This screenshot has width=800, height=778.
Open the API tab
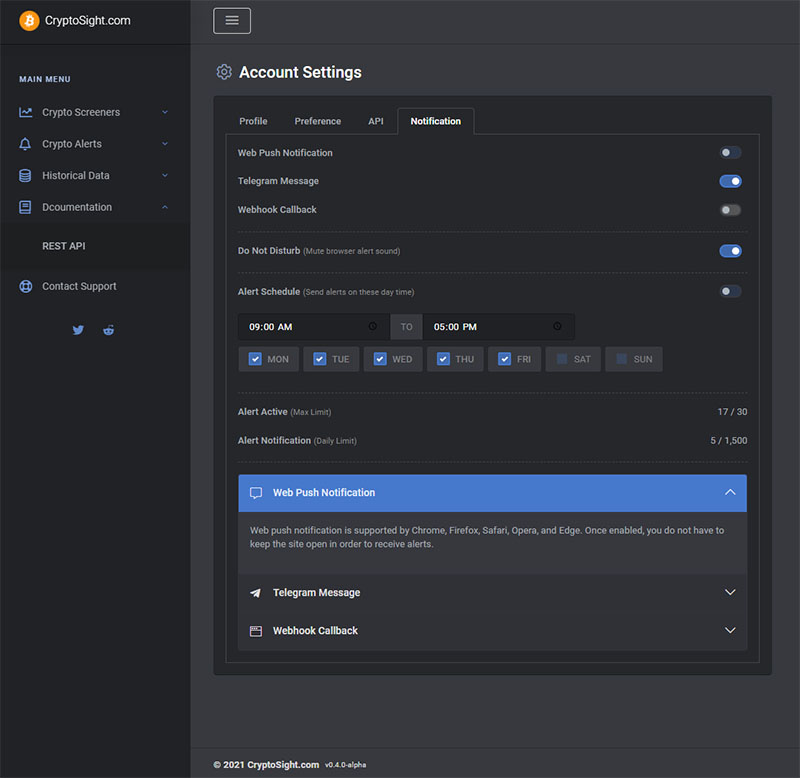coord(375,121)
